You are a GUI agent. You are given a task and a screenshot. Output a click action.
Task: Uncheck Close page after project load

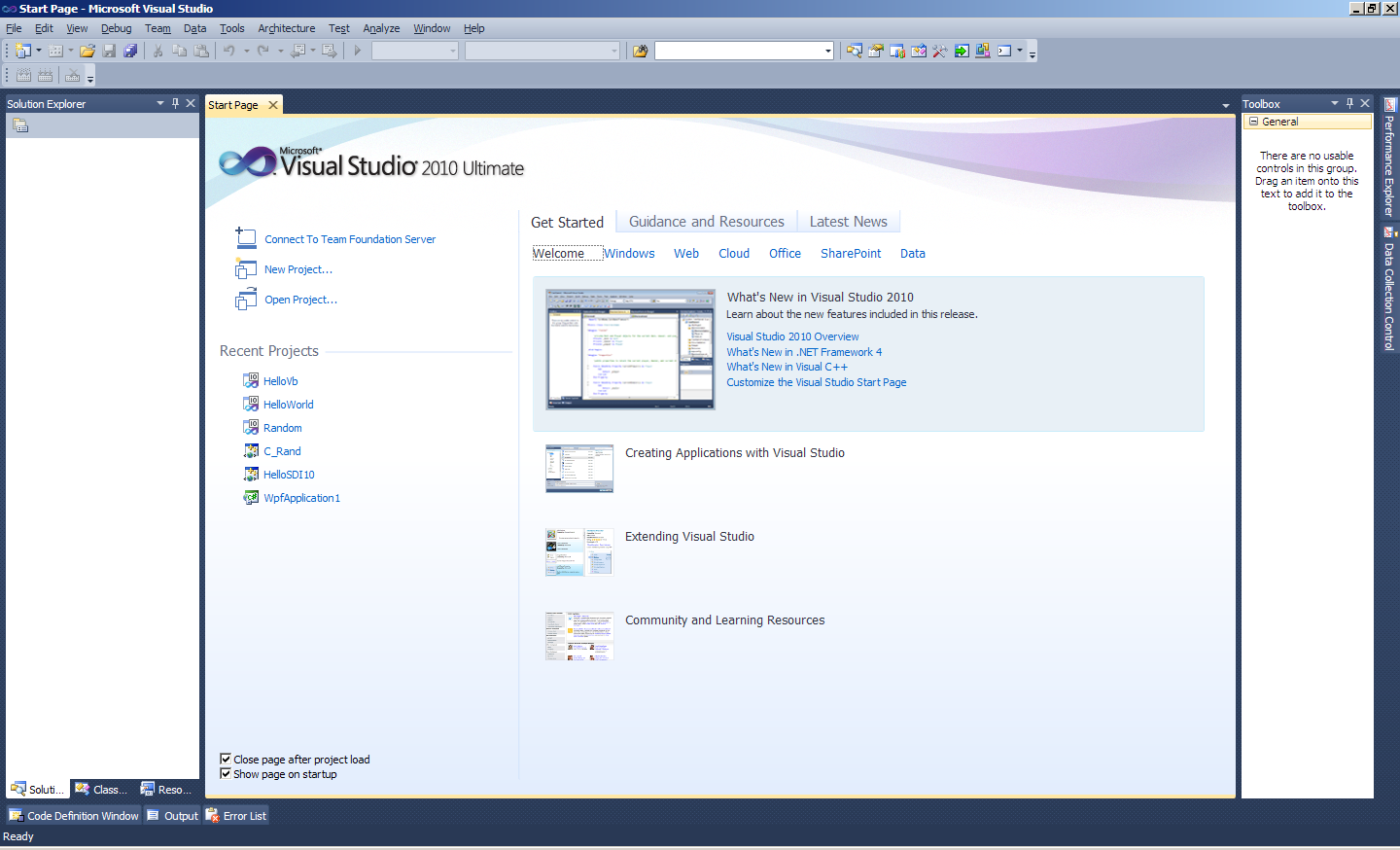click(226, 759)
